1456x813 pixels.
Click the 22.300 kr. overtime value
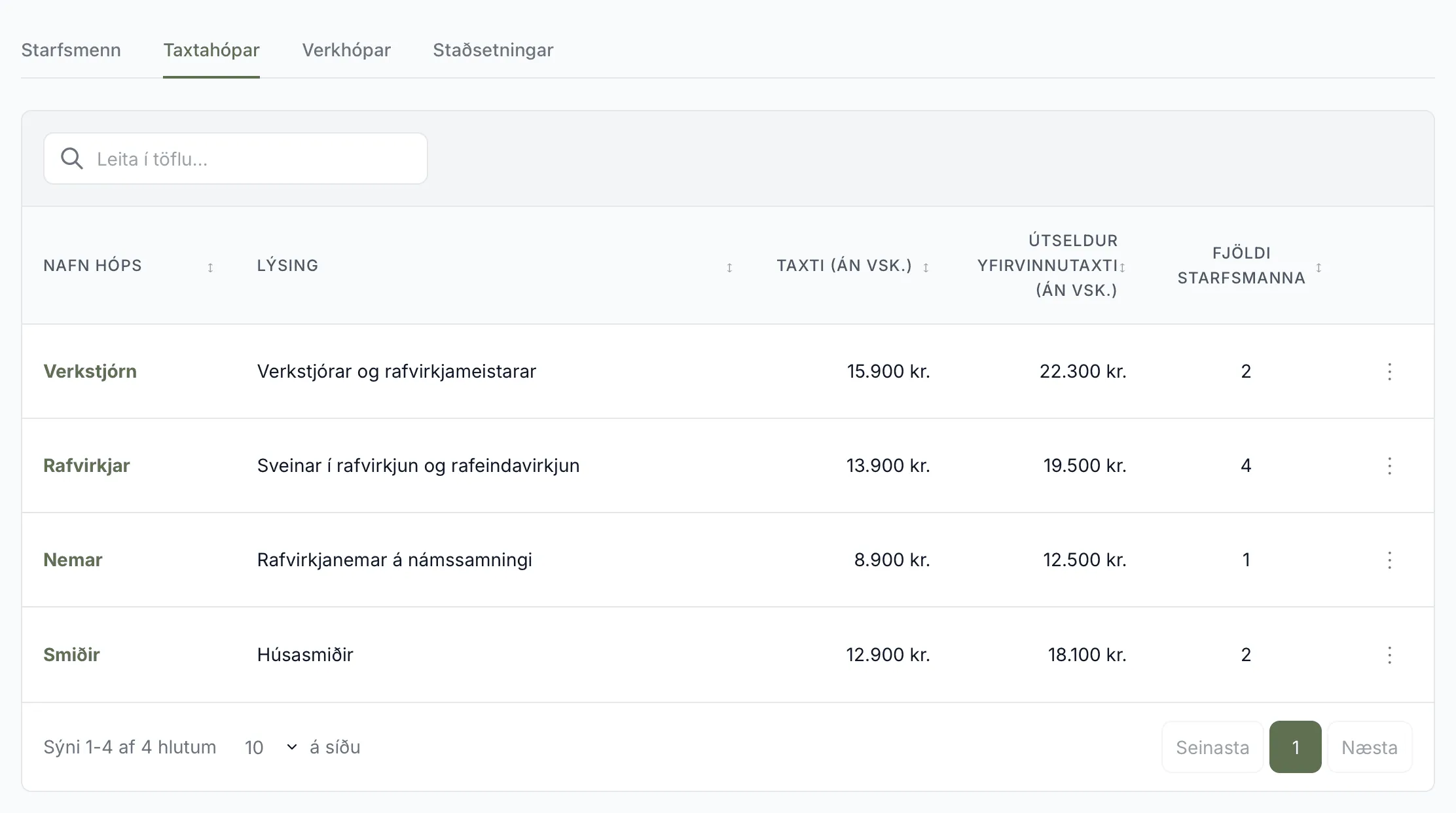(1083, 371)
